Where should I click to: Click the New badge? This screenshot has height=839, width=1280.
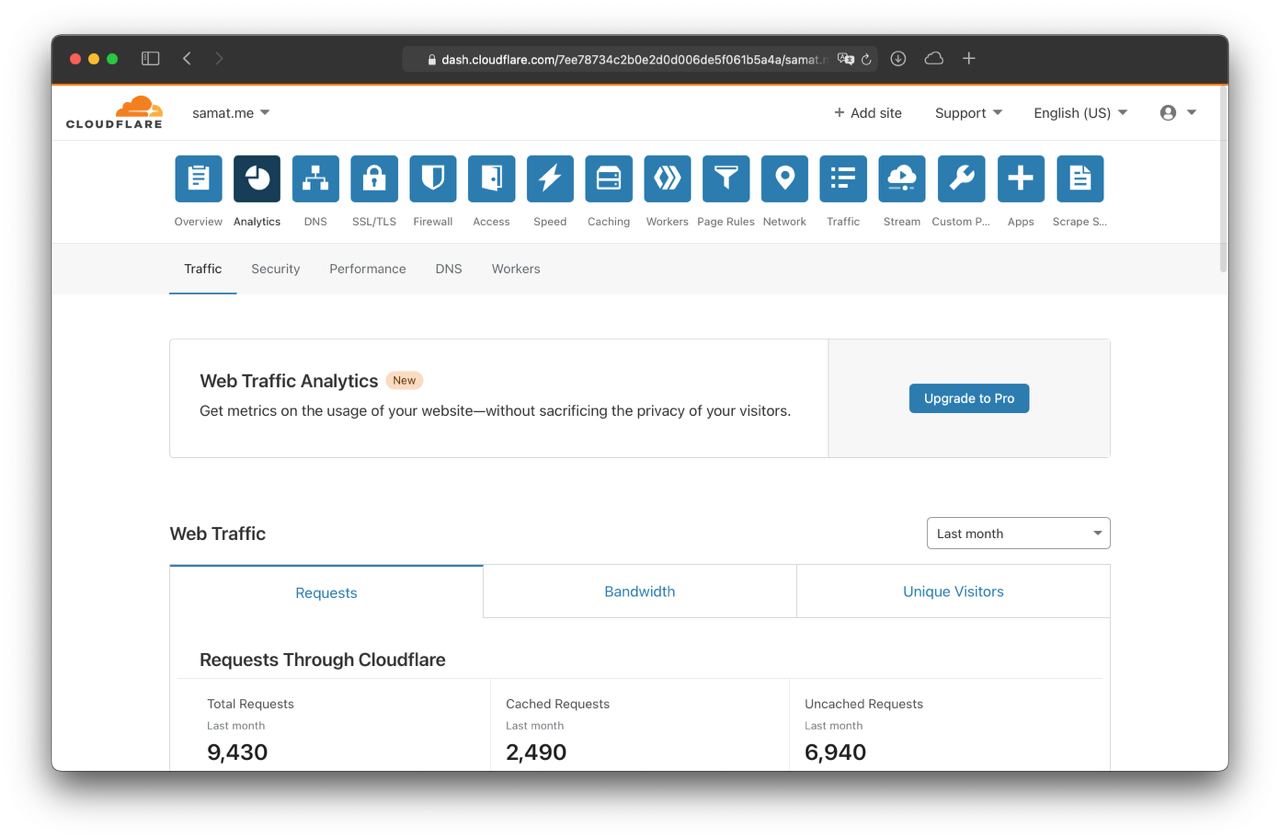point(404,380)
